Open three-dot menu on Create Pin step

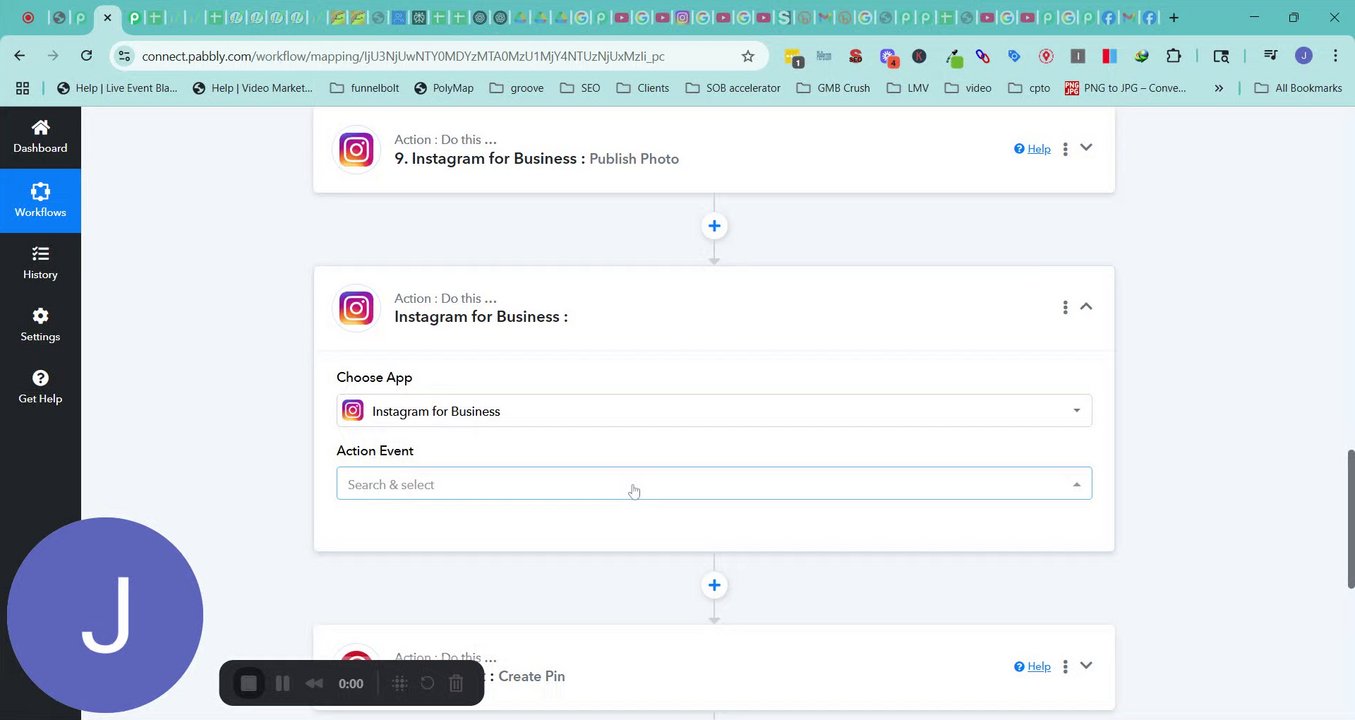click(1065, 667)
